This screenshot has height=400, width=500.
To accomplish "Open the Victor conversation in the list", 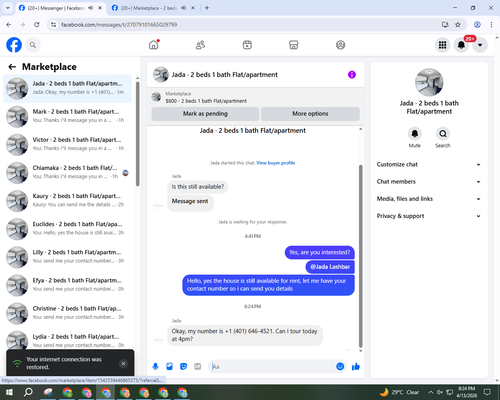I will coord(67,145).
